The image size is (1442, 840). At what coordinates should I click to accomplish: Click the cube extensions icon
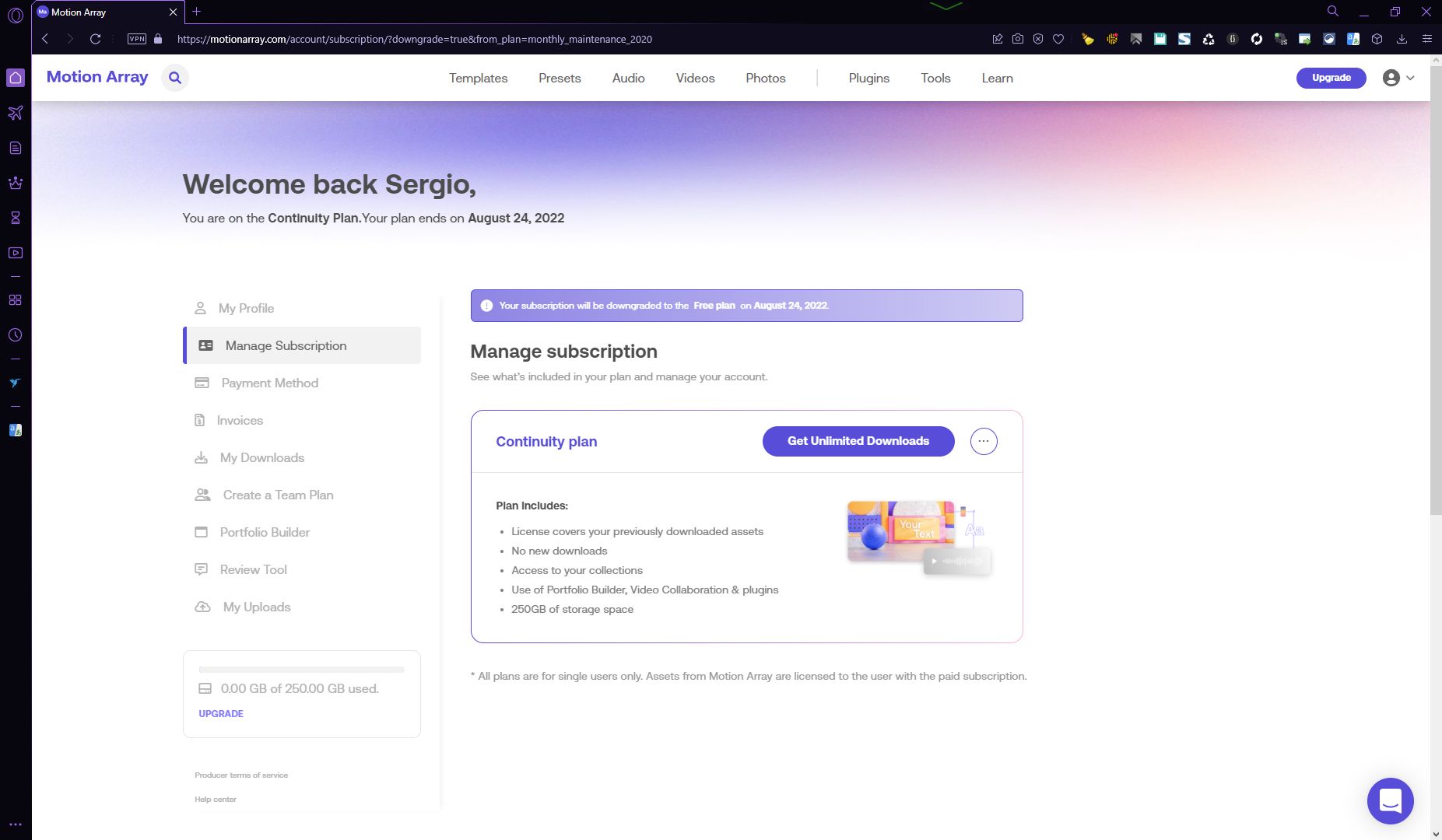(1377, 39)
